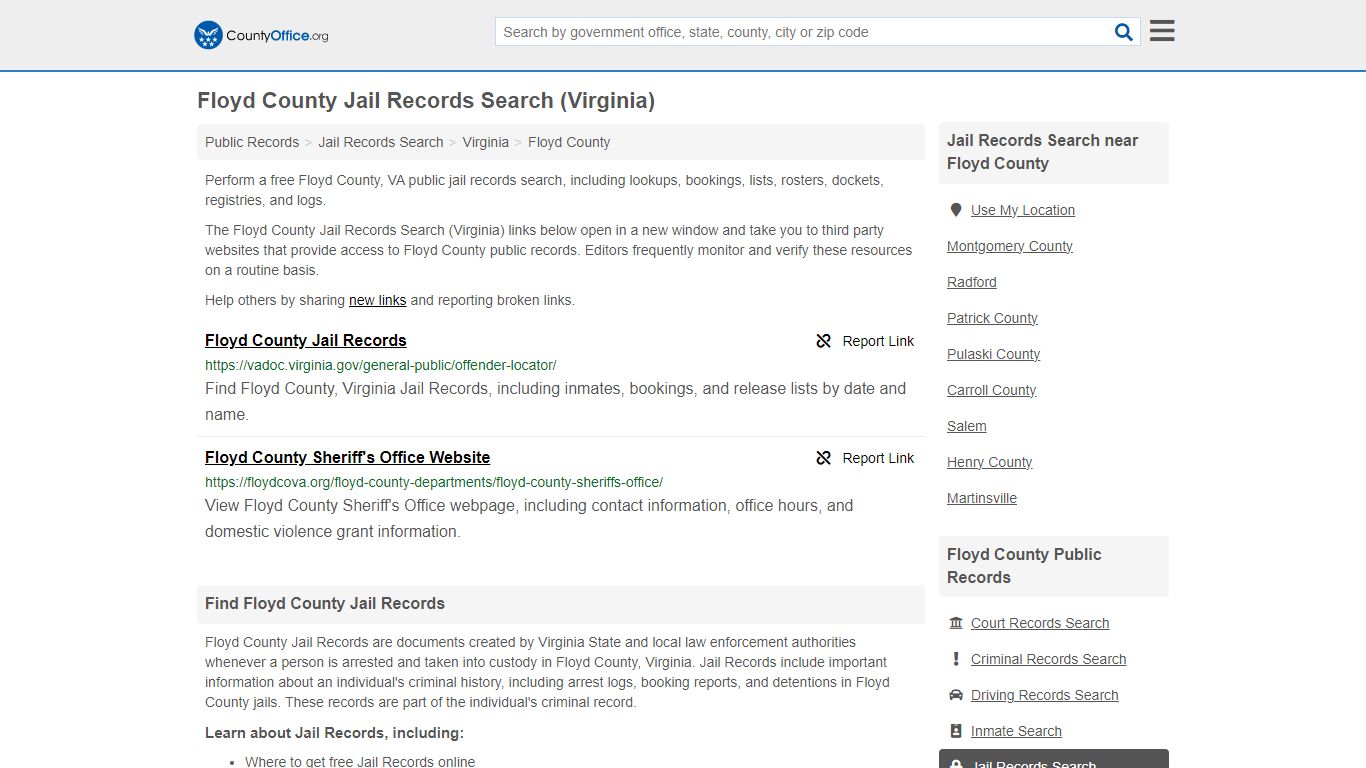Click the broken-link icon for Floyd County Jail Records

[x=824, y=341]
